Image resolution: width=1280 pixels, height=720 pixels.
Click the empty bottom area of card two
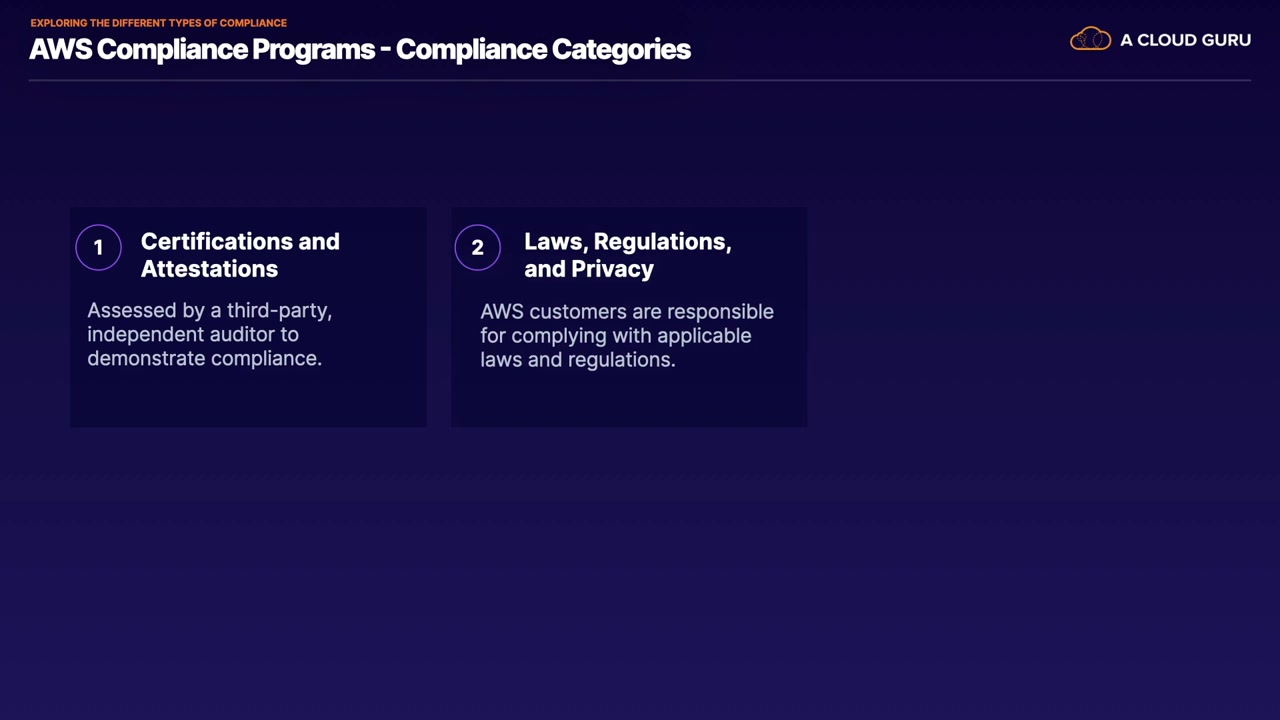coord(628,400)
